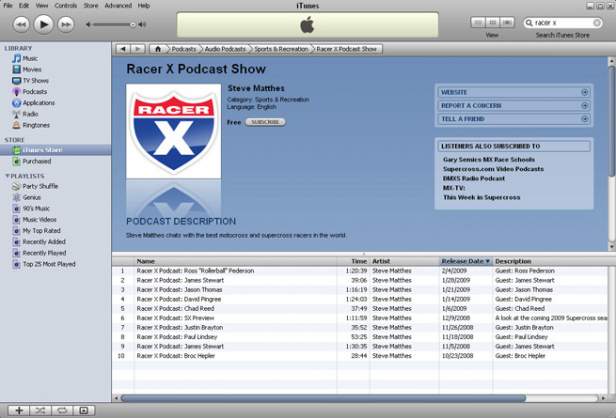Click Report a Concern
Viewport: 616px width, 418px height.
514,106
